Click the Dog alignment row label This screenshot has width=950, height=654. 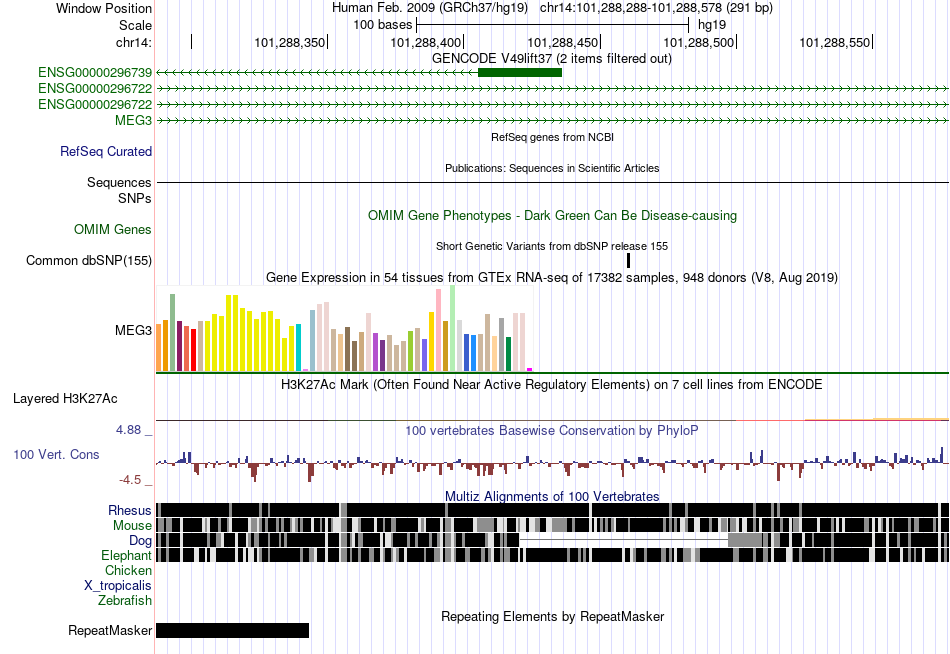[x=141, y=541]
